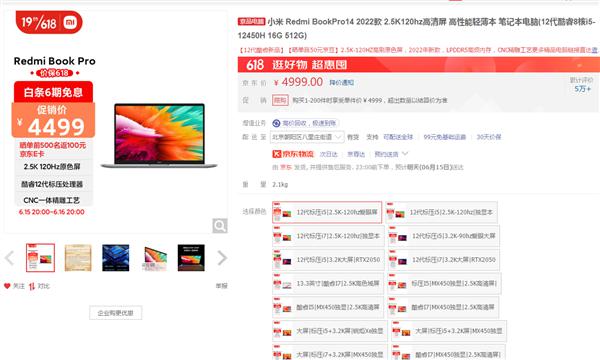Choose variant 标压i5|MX450独显|2.5K高清屏
The height and width of the screenshot is (360, 600).
tap(444, 283)
